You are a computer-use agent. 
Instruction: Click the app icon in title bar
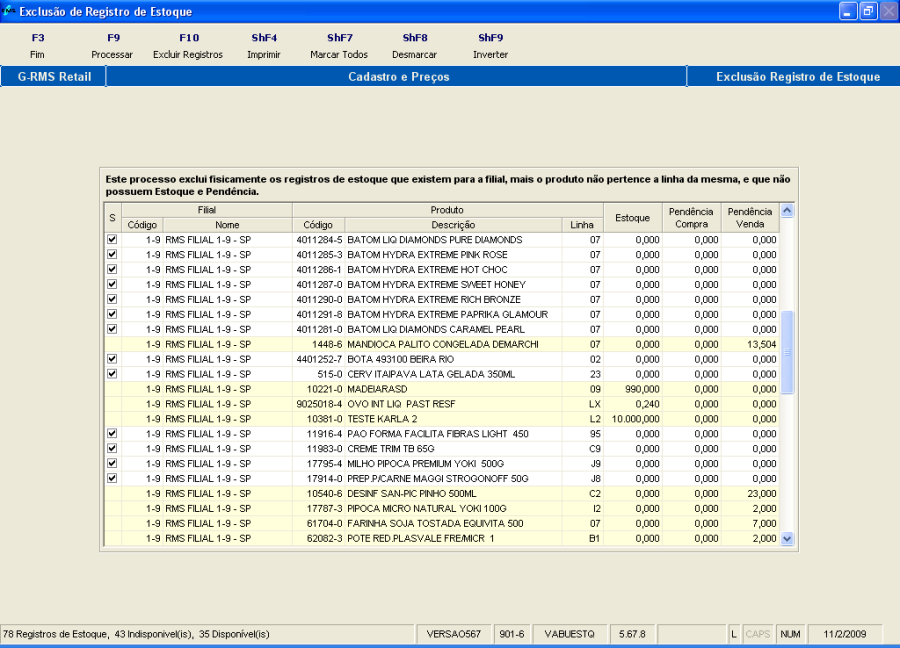8,11
